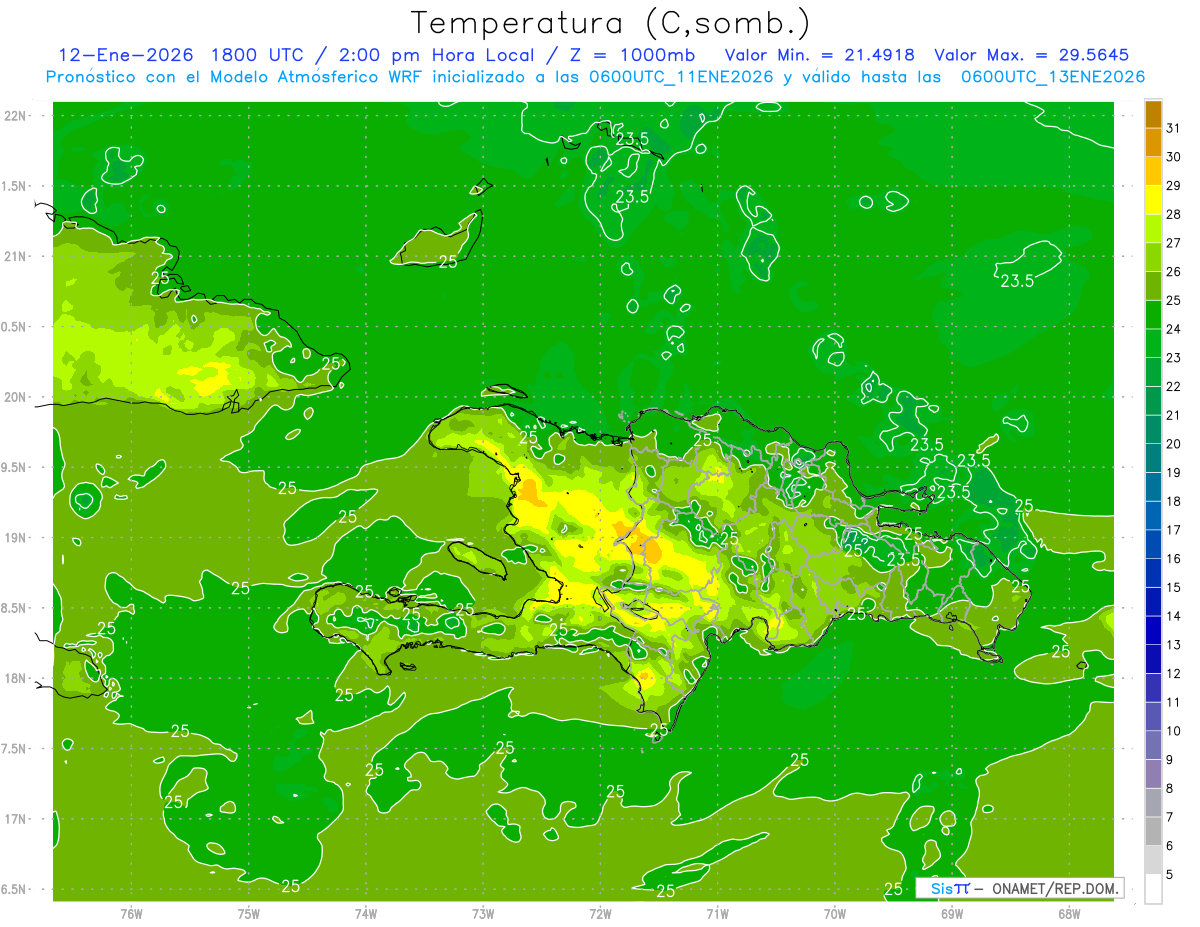Screen dimensions: 1200x927
Task: Click the "17" colorbar scale value
Action: tap(1173, 530)
